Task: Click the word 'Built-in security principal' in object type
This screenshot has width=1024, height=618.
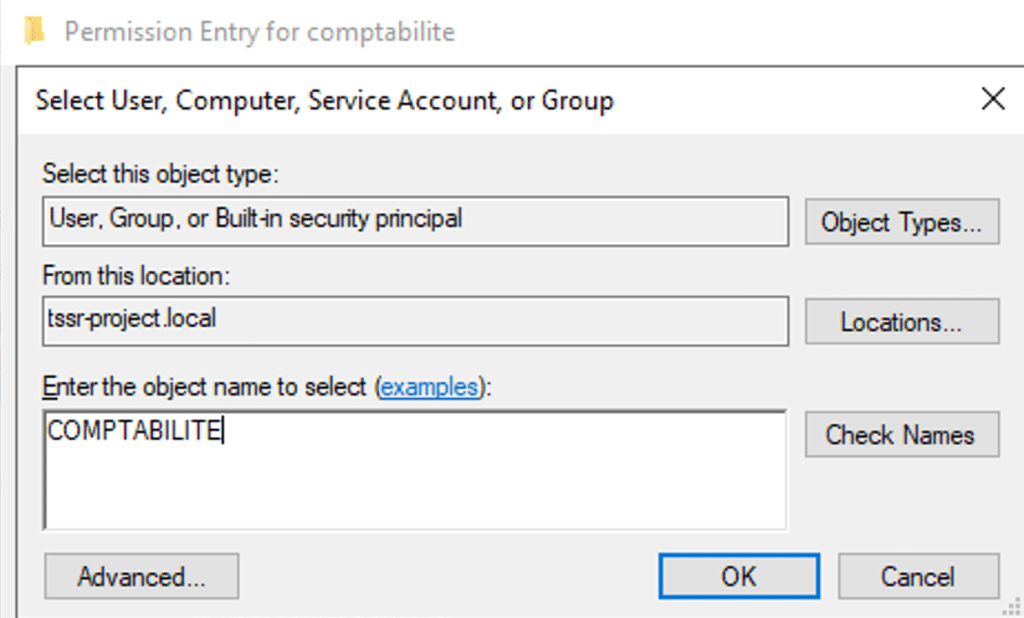Action: click(x=338, y=219)
